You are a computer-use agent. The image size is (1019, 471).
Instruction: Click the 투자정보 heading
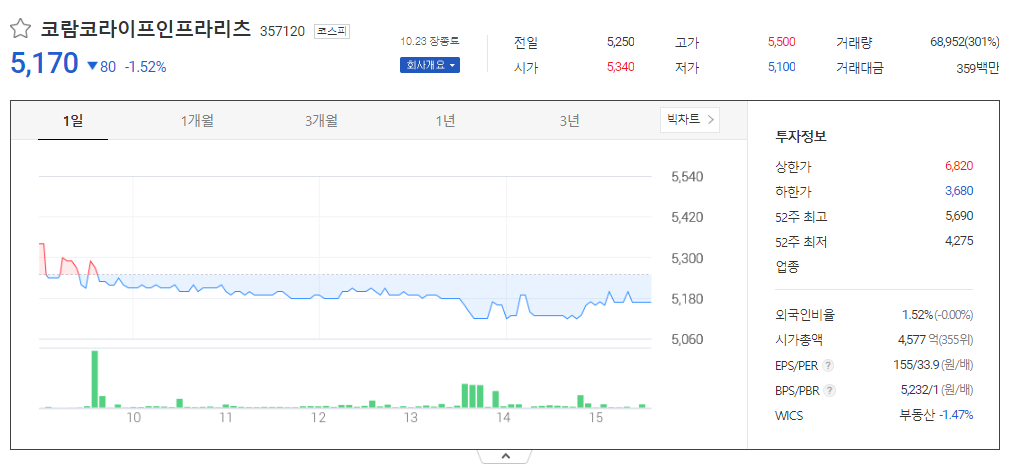[x=800, y=137]
